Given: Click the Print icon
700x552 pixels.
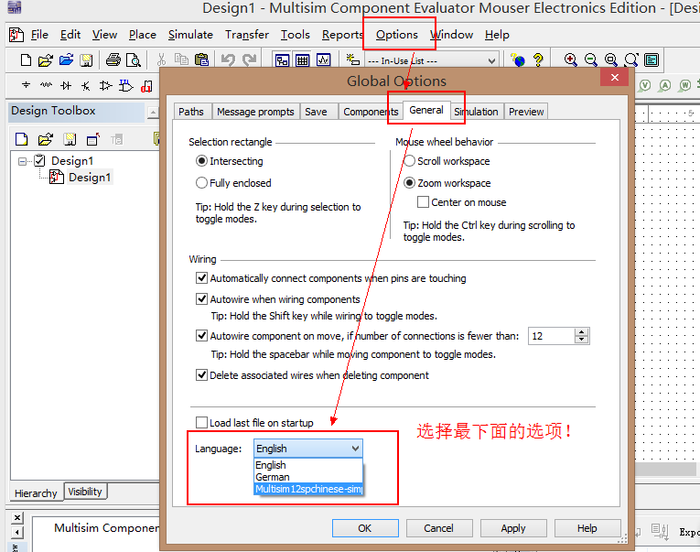Looking at the screenshot, I should coord(113,60).
